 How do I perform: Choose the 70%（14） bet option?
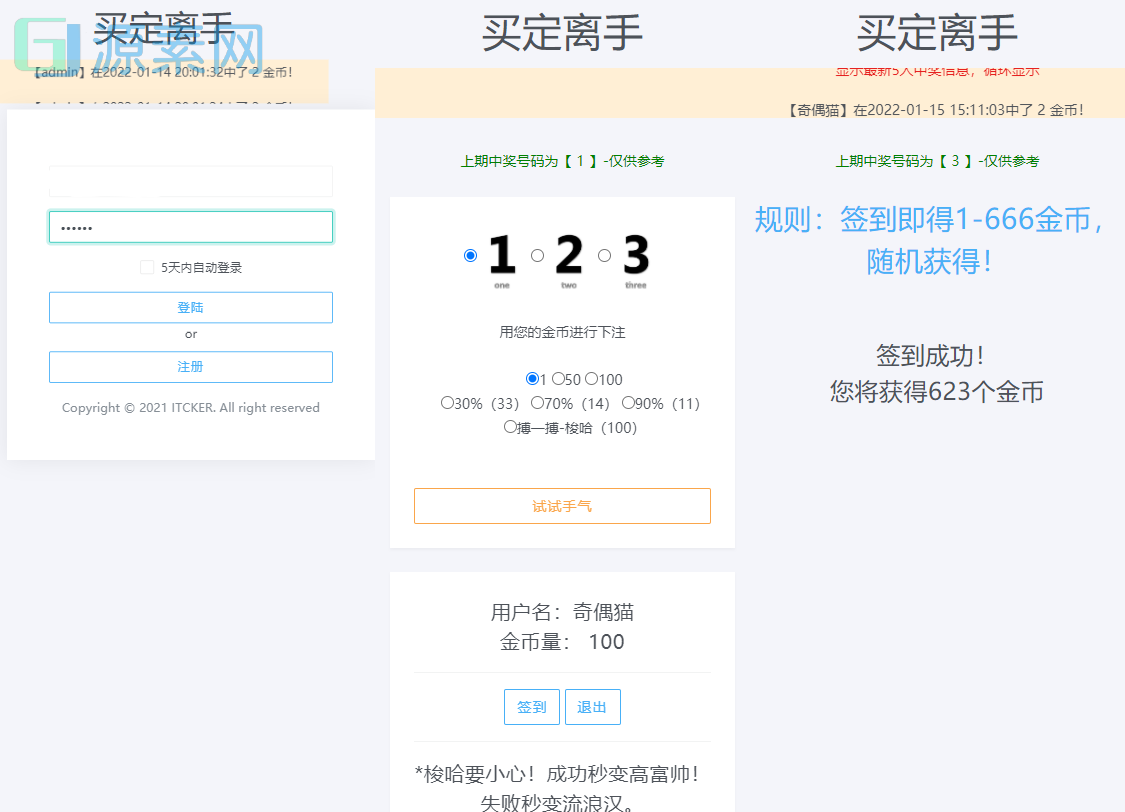537,403
